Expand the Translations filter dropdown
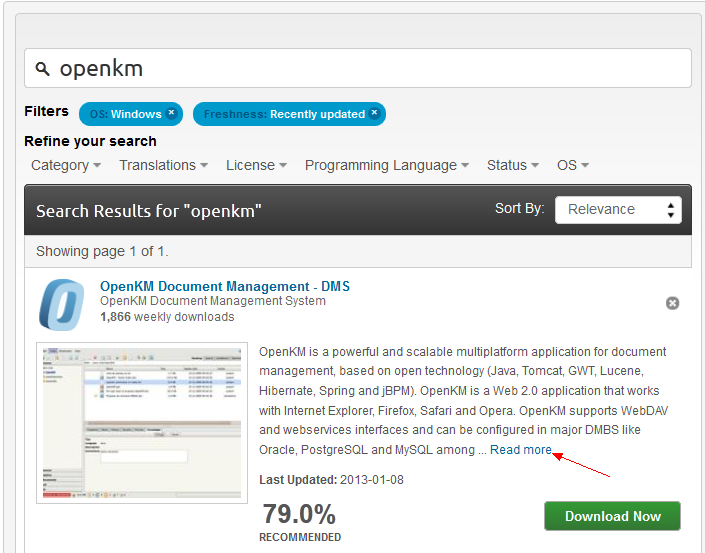 tap(163, 165)
